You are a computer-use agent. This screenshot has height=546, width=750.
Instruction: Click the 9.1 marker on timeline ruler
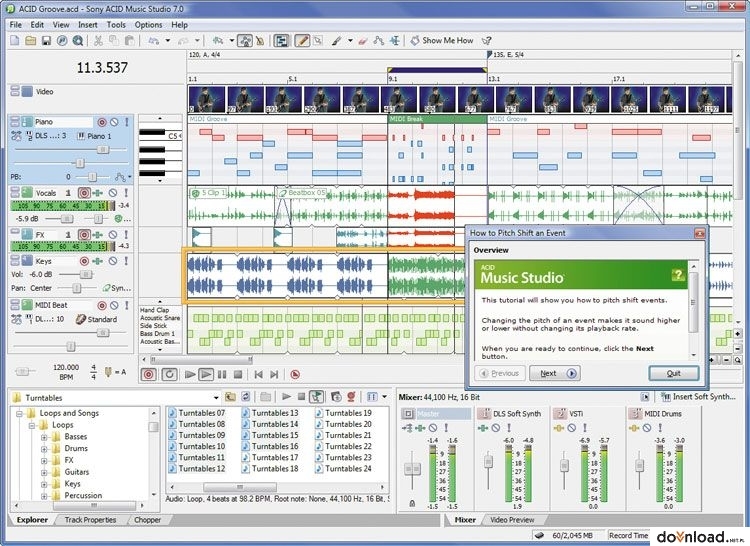tap(393, 79)
